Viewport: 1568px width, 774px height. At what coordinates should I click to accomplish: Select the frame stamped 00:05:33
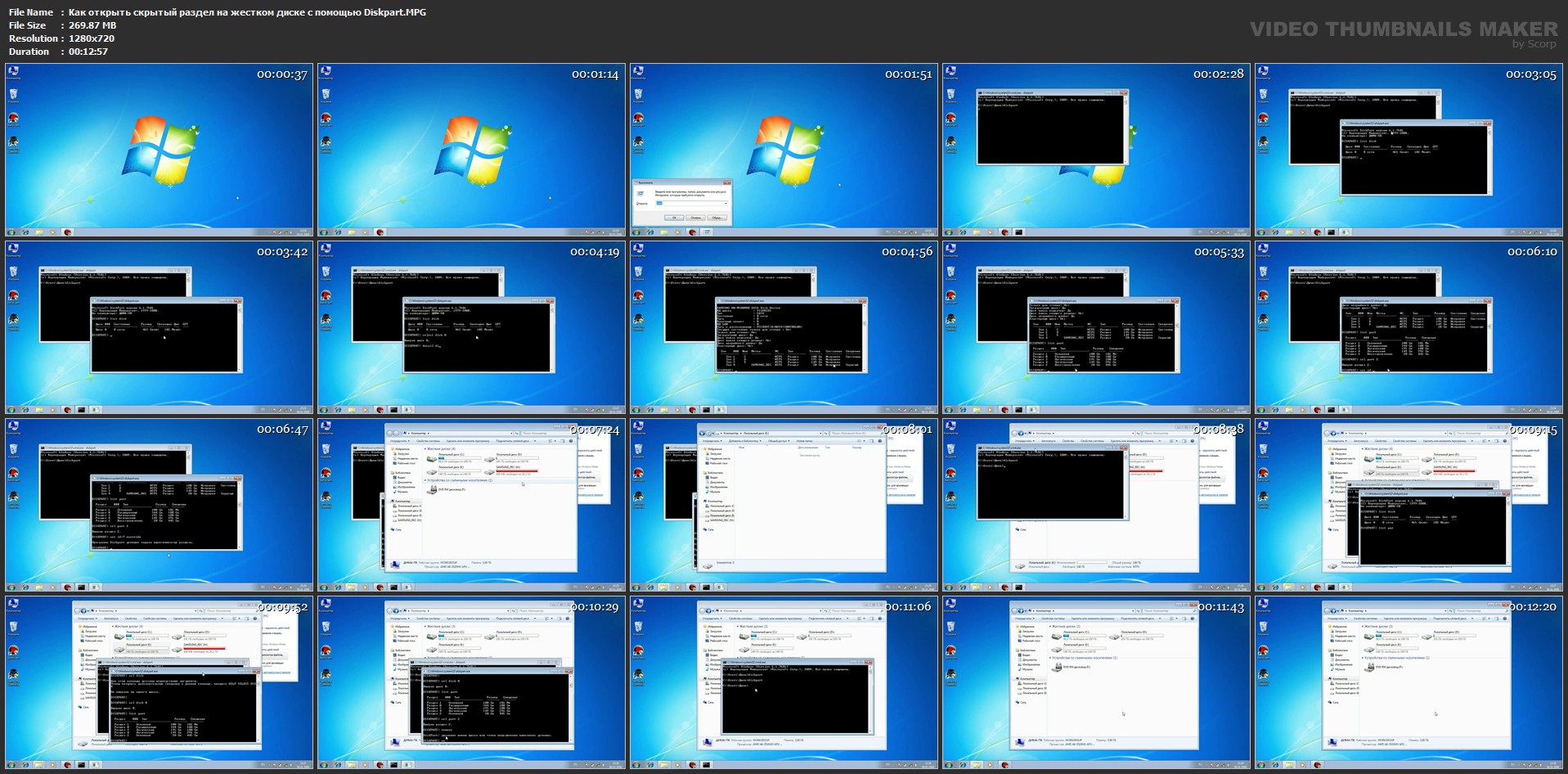(x=1096, y=328)
